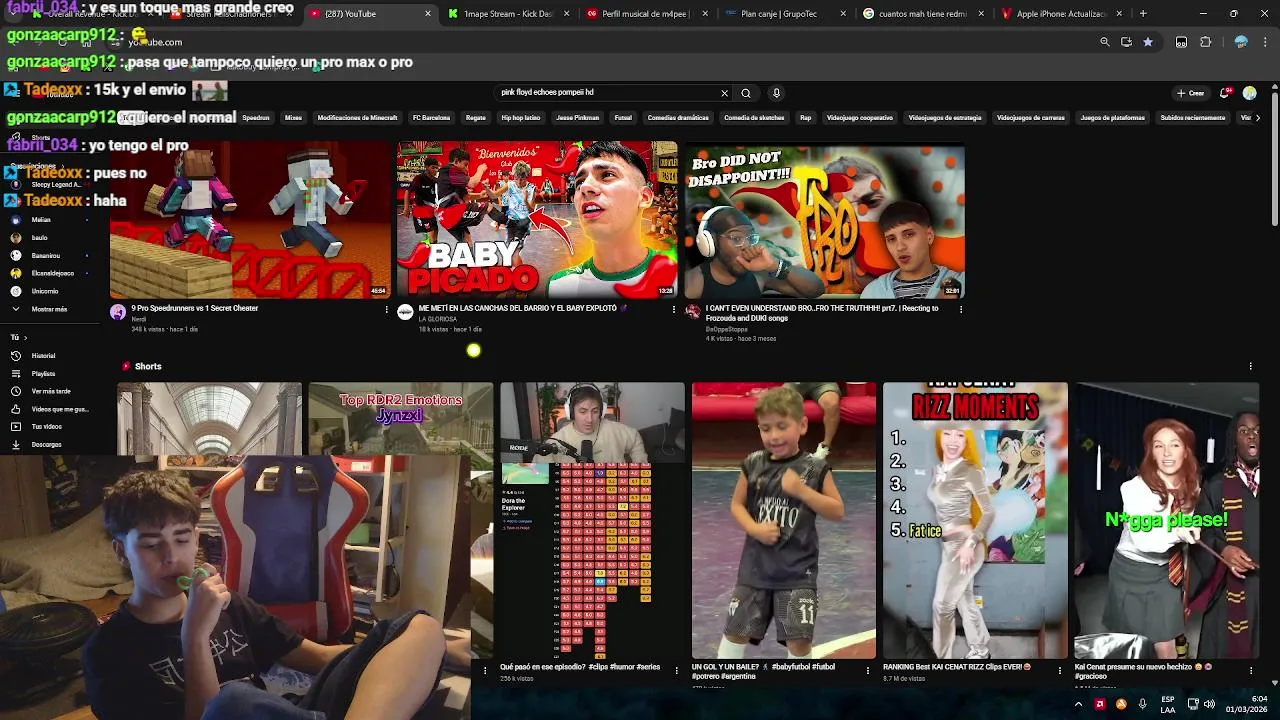The image size is (1280, 720).
Task: Open Tus videos in sidebar
Action: point(46,427)
